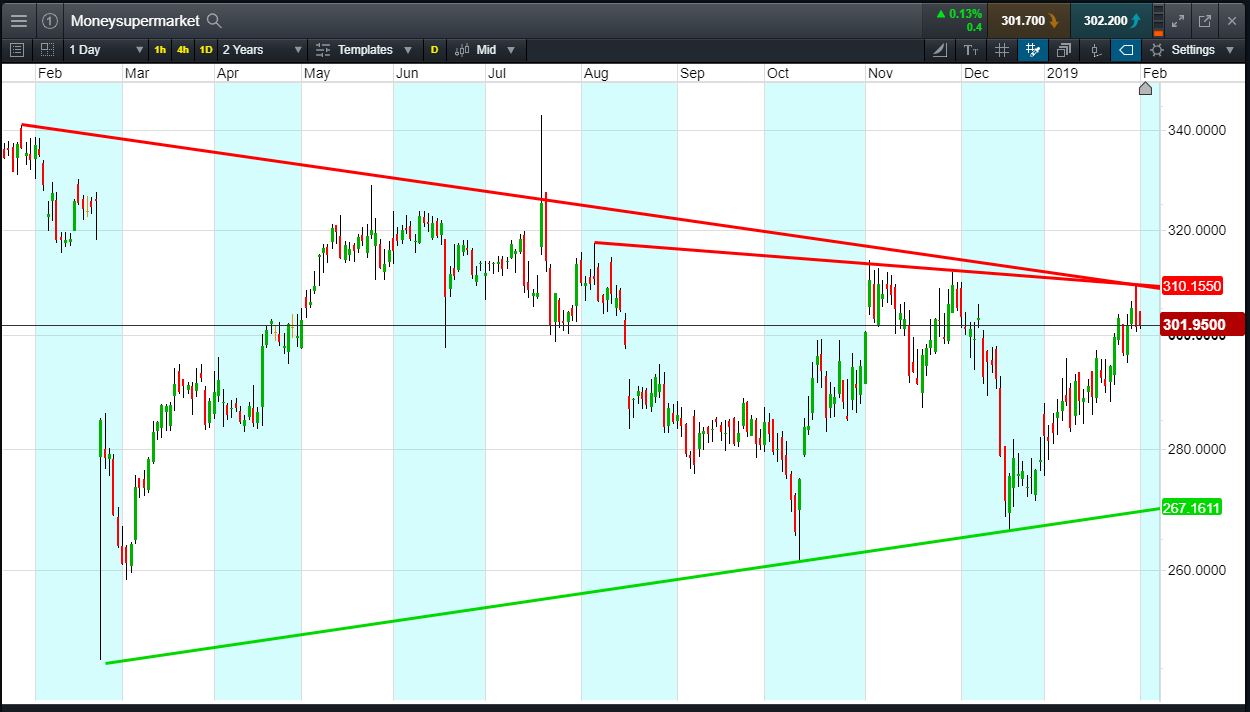Screen dimensions: 1250x712
Task: Click the settings gear icon
Action: coord(1157,49)
